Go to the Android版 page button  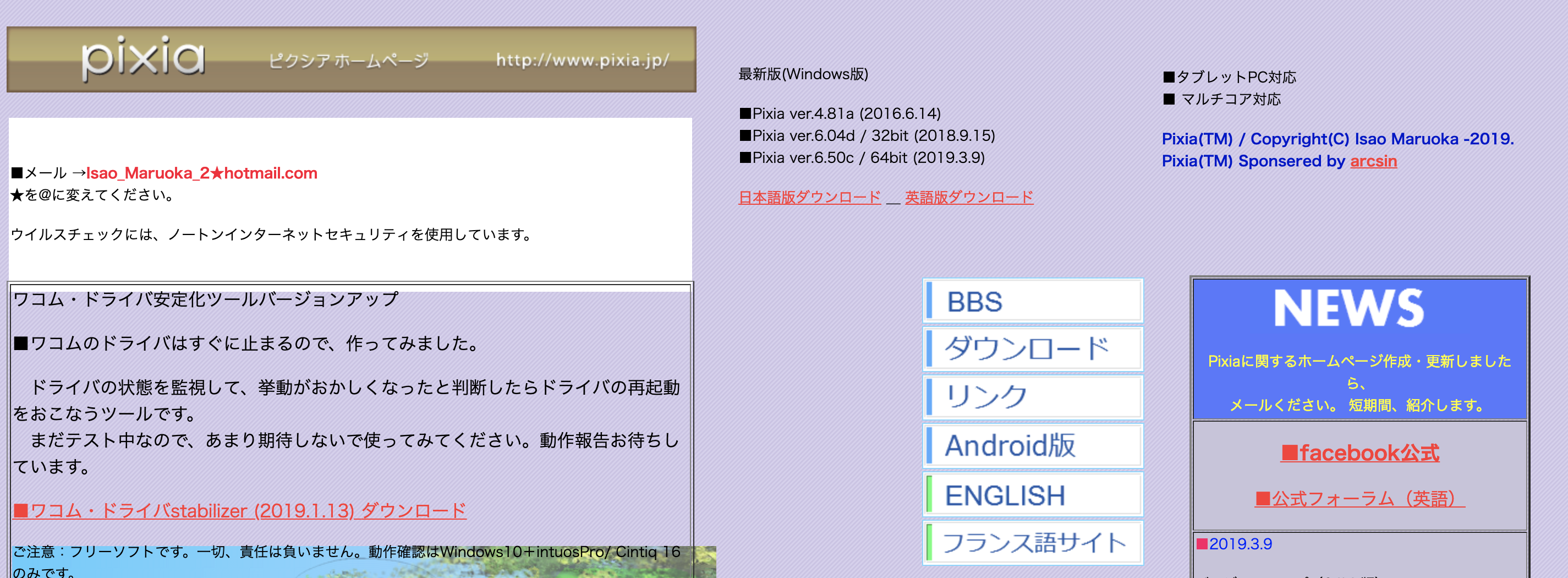[x=1033, y=446]
